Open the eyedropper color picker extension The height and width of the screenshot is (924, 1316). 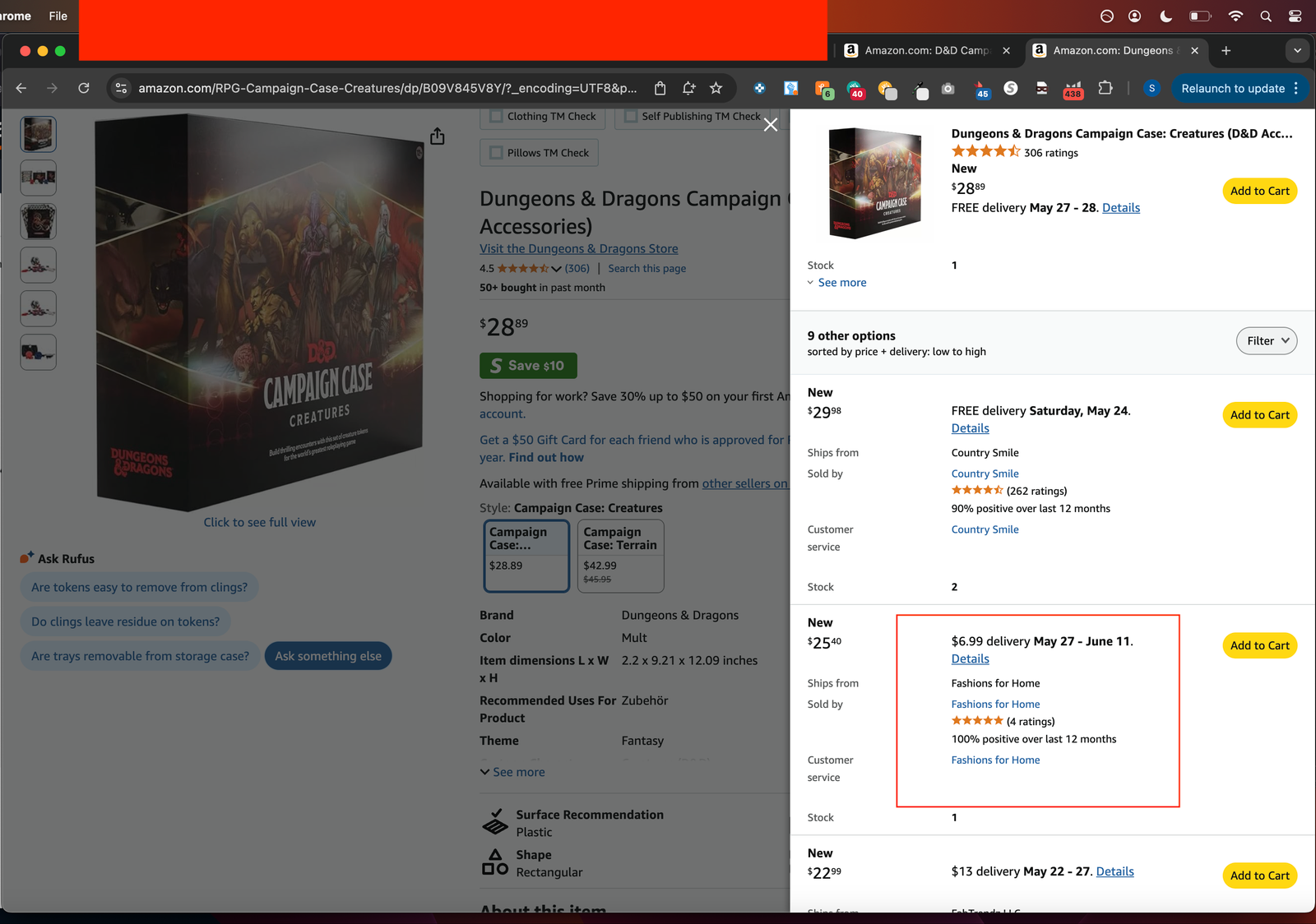(920, 89)
